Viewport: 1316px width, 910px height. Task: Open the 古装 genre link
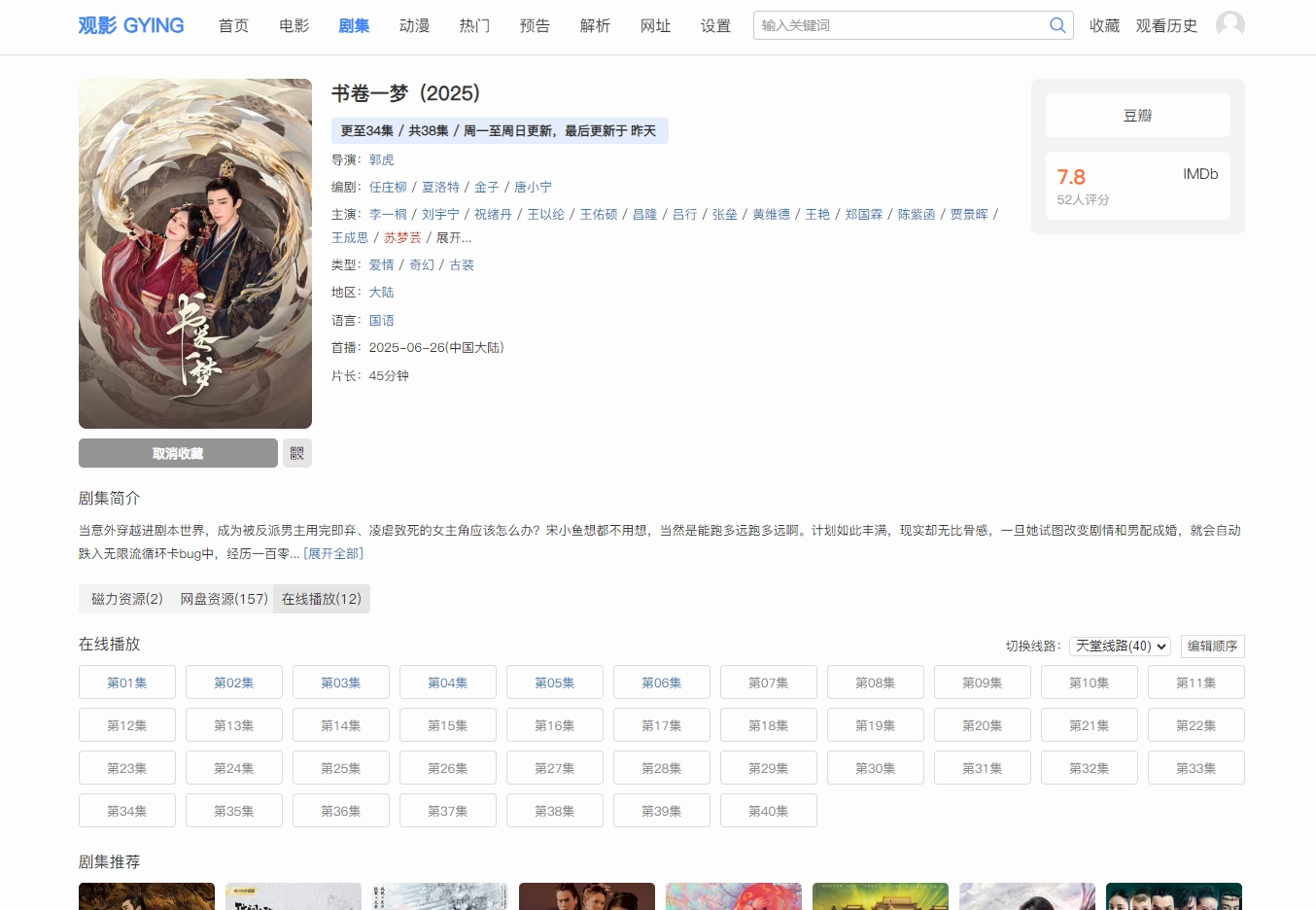click(x=462, y=264)
